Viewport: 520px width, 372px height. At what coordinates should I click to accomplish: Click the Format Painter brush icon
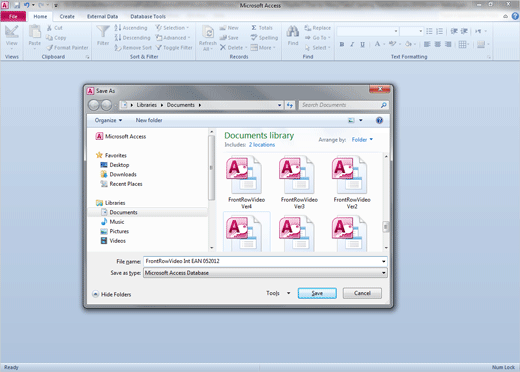(50, 48)
